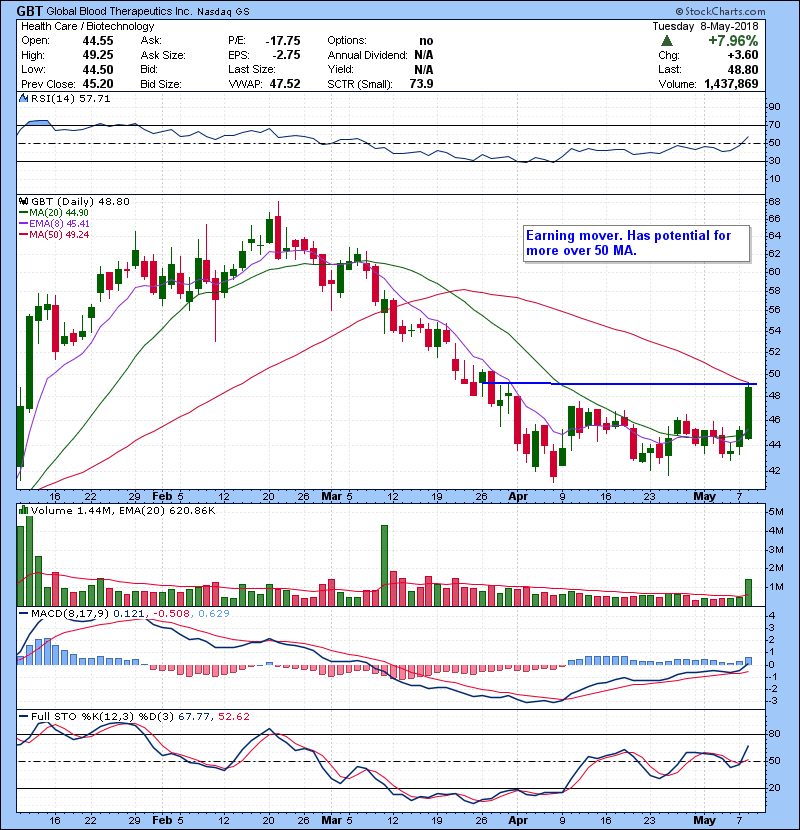This screenshot has height=830, width=800.
Task: Select the purple EMA(8) legend line
Action: pos(24,224)
